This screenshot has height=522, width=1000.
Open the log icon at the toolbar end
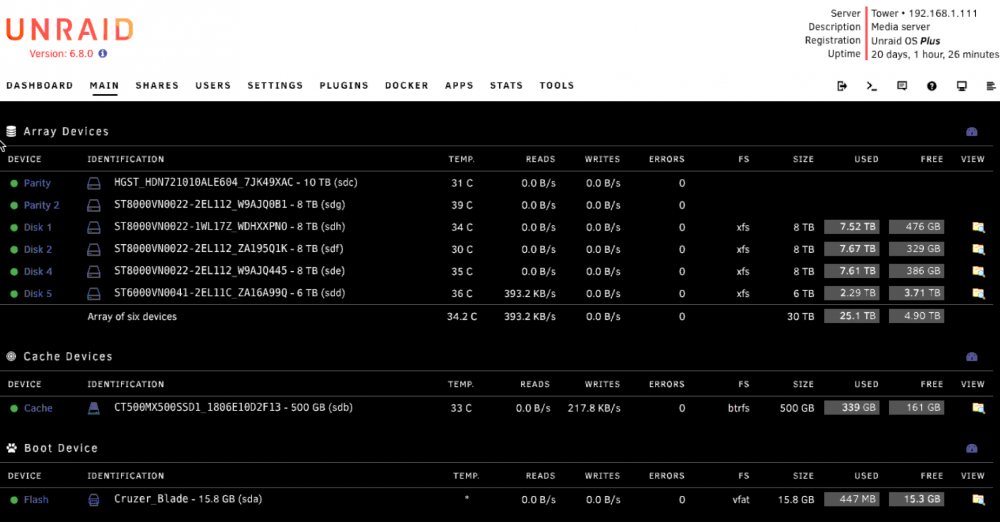coord(990,86)
